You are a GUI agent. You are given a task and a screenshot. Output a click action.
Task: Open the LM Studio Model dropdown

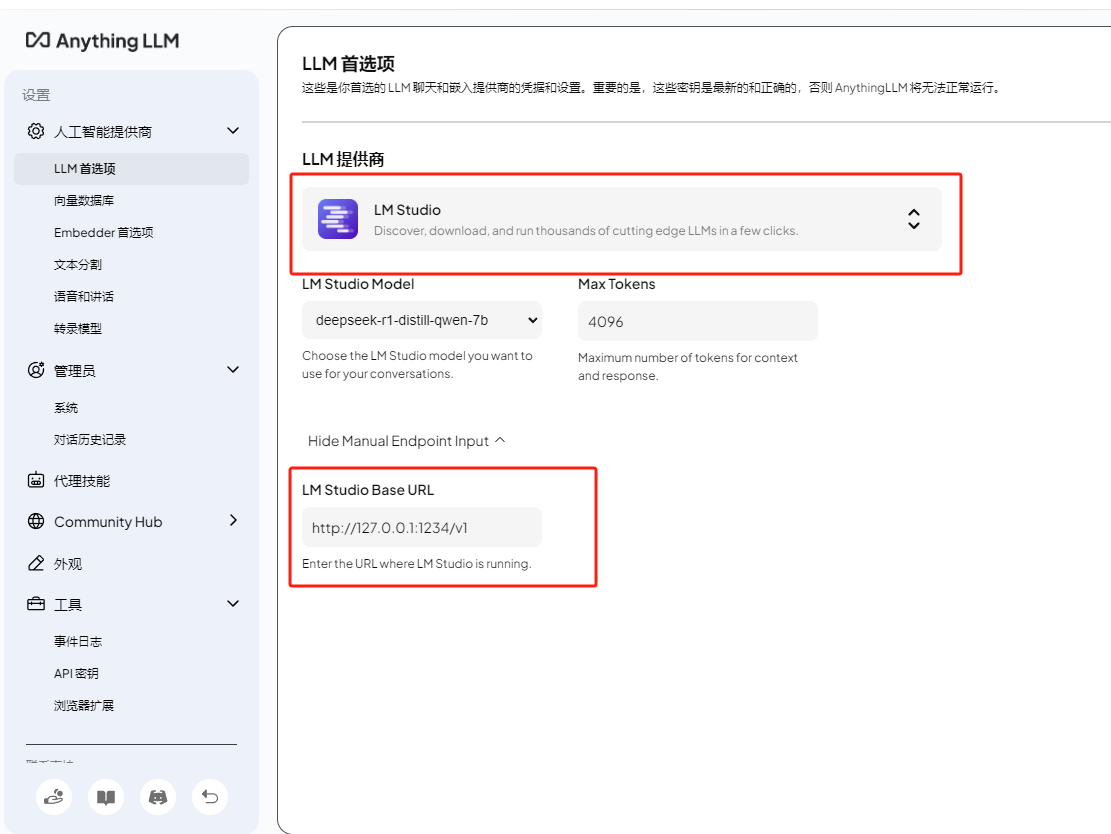[x=421, y=321]
